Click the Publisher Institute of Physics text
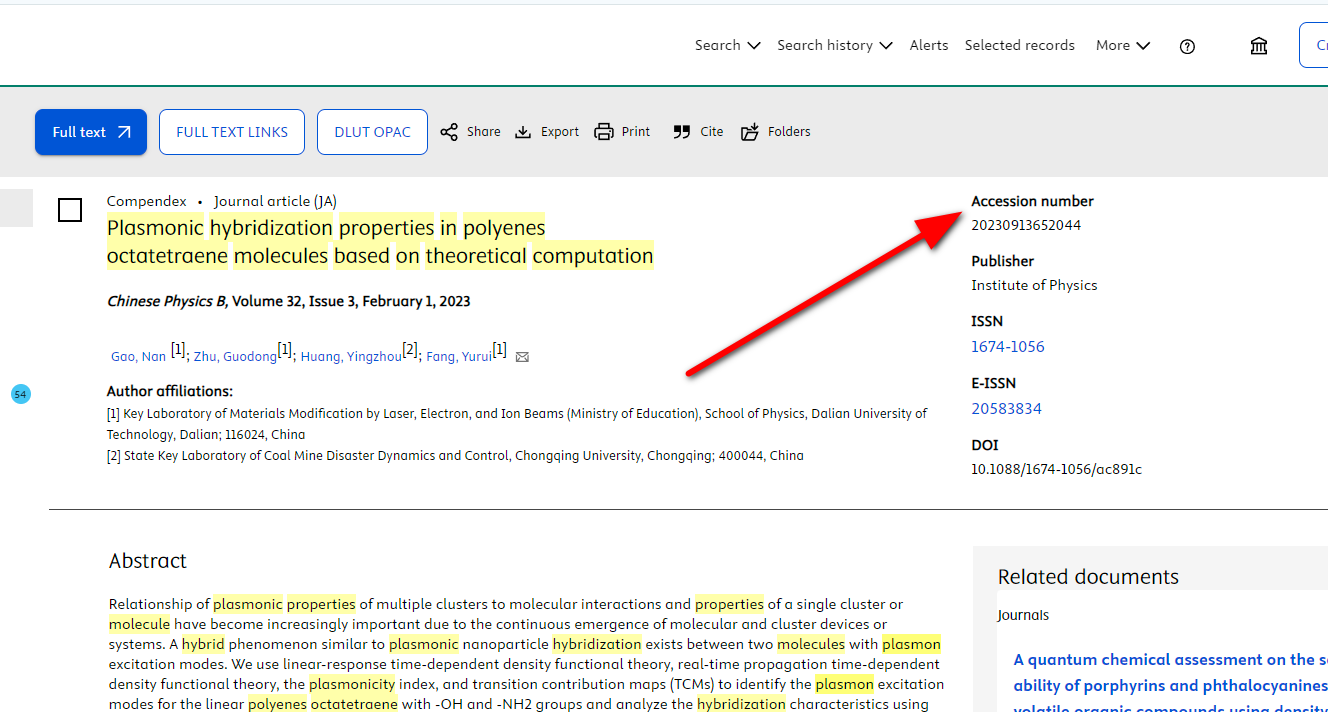The image size is (1328, 712). click(1034, 285)
